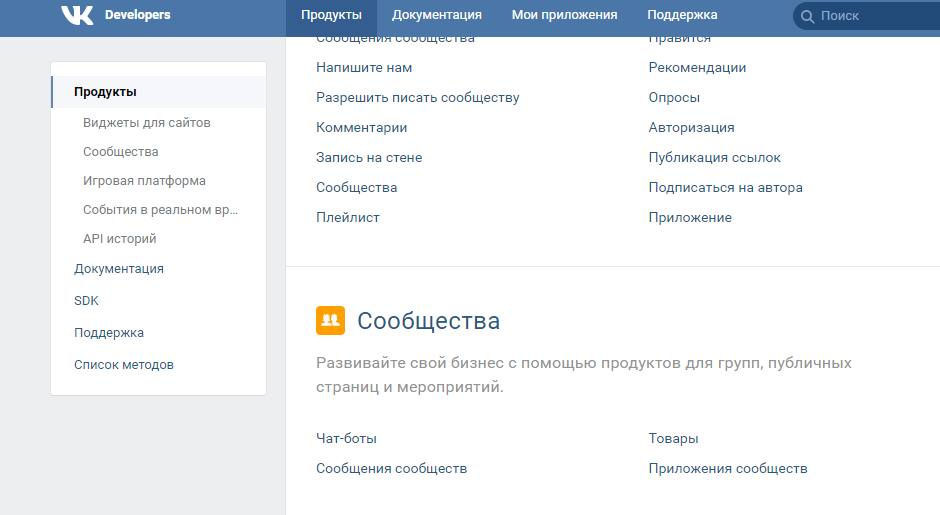Click the Напишите нам widget link
Image resolution: width=940 pixels, height=515 pixels.
(x=364, y=68)
